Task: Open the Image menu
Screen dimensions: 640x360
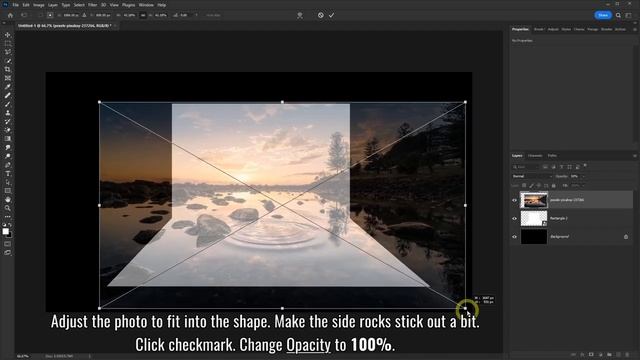Action: pyautogui.click(x=38, y=5)
